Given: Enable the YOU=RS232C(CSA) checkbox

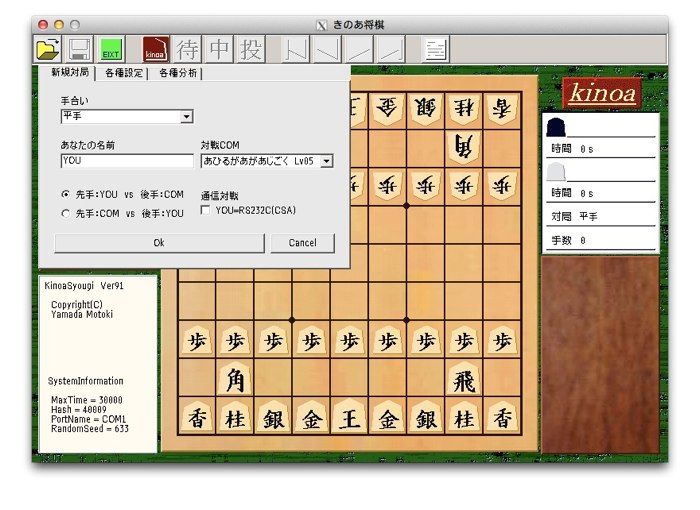Looking at the screenshot, I should click(x=205, y=210).
